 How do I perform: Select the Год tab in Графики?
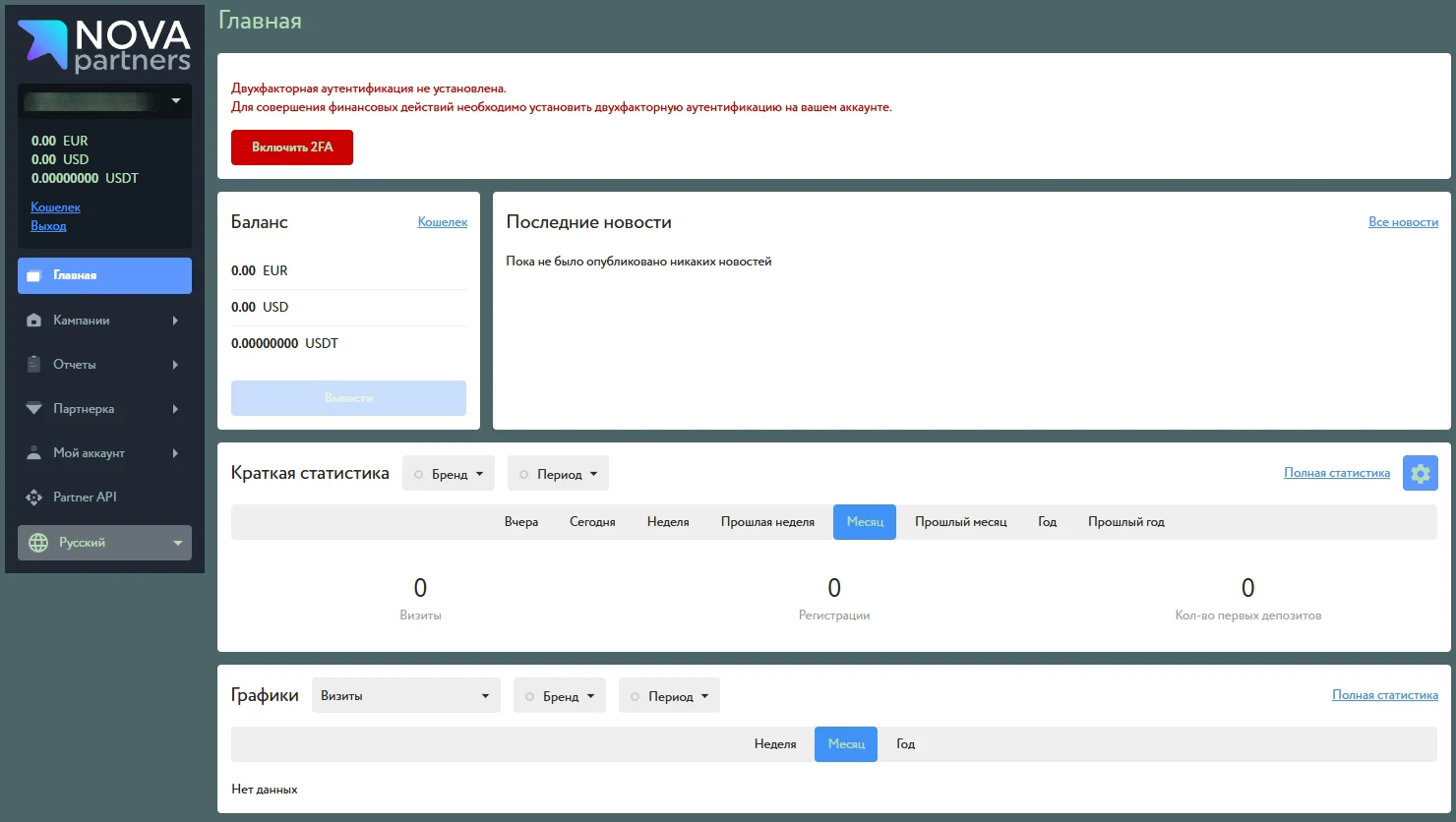(x=904, y=744)
